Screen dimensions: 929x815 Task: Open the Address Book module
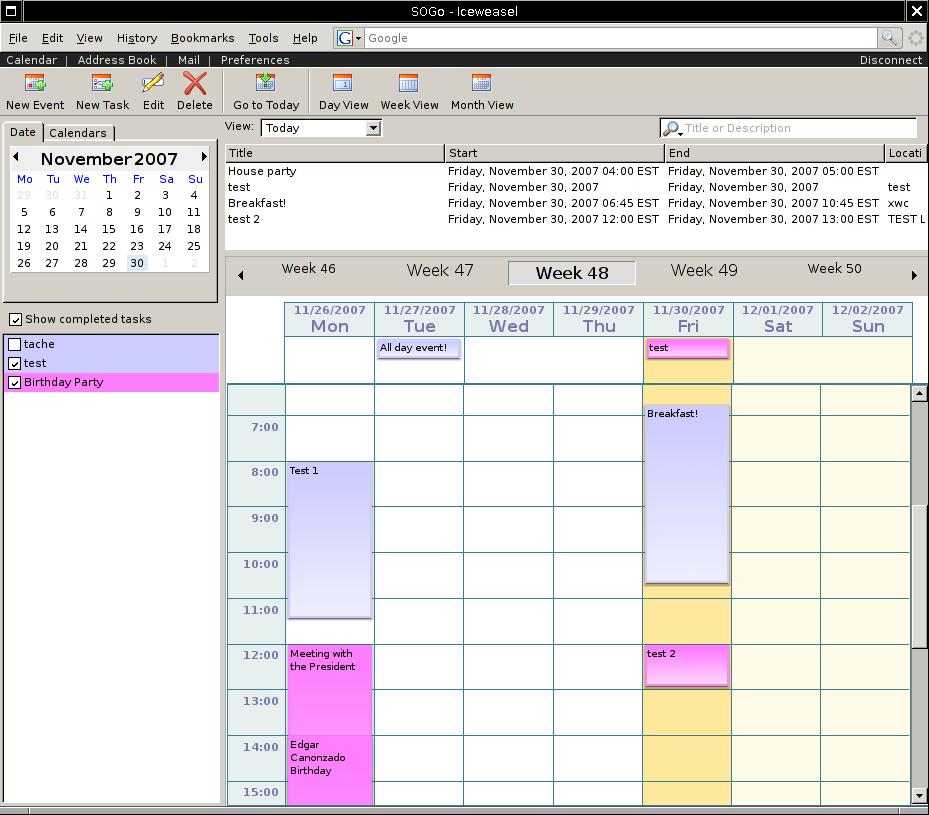click(x=117, y=60)
